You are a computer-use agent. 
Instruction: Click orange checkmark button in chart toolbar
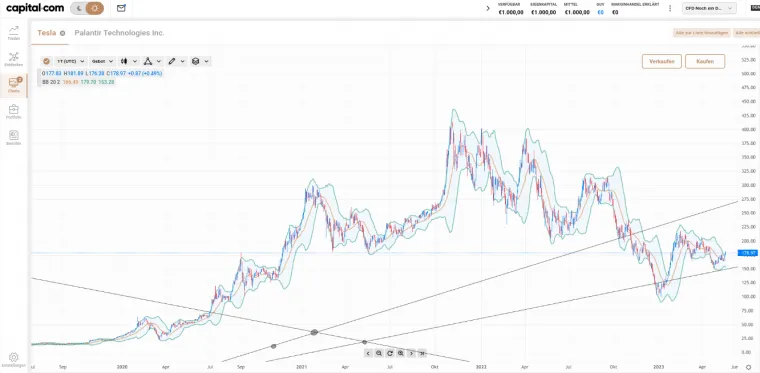pos(46,62)
